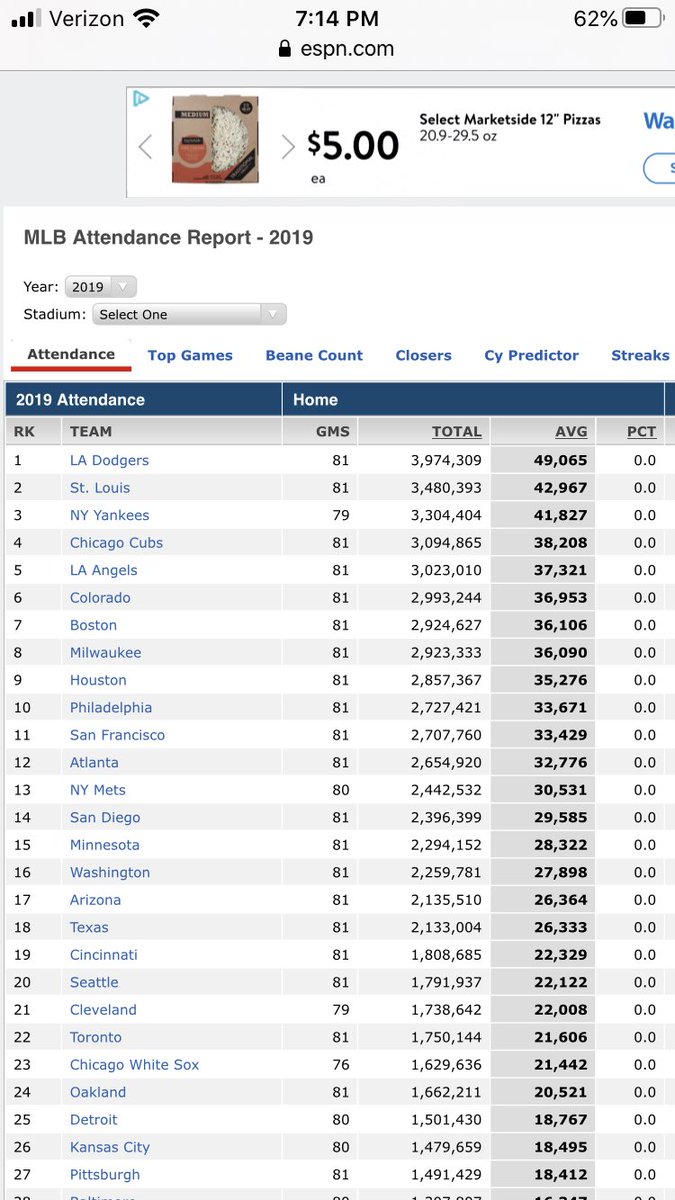
Task: Open the Cleveland team link
Action: point(103,1010)
